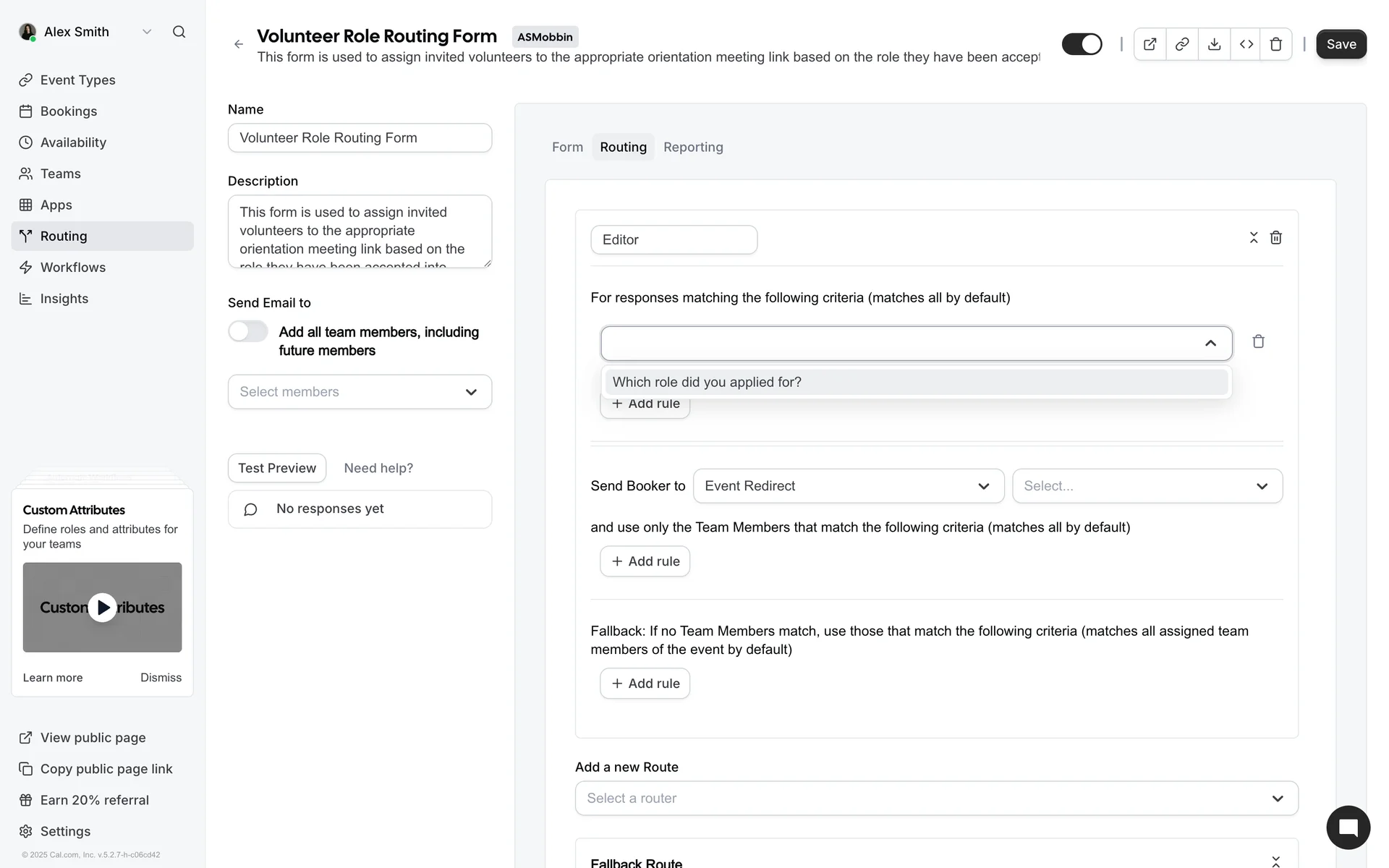Copy form link via chain icon
Screen dimensions: 1389x868
coord(1182,44)
